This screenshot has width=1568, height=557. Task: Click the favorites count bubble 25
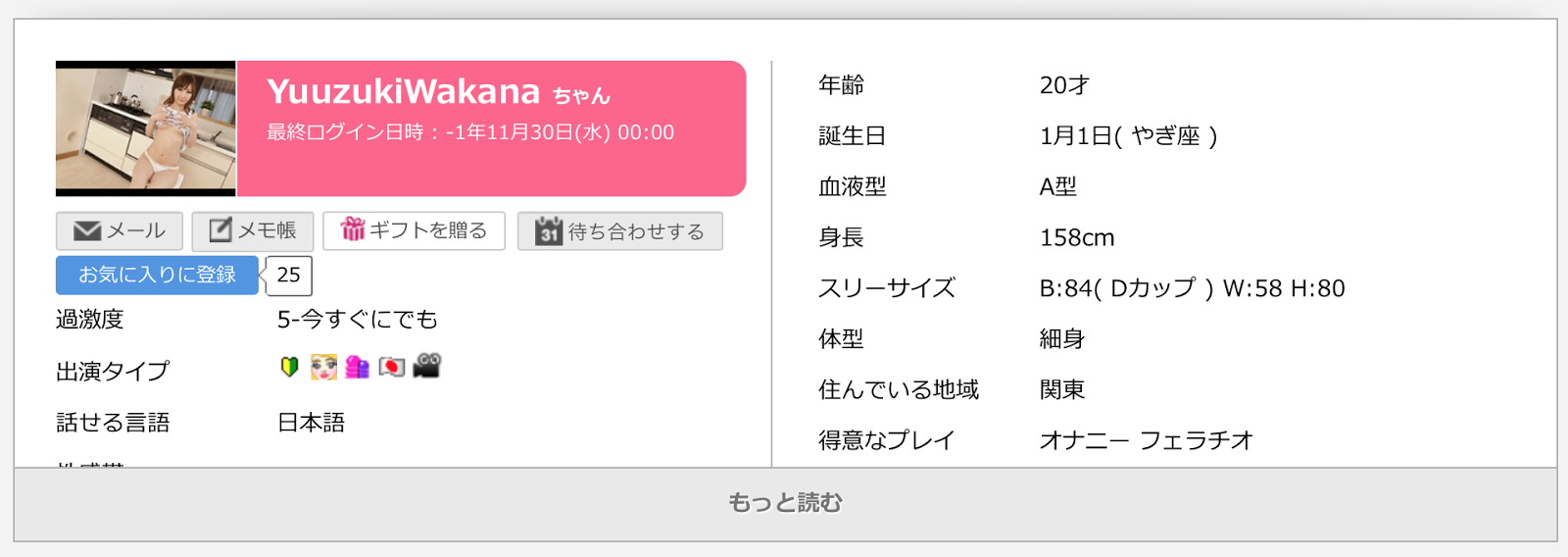(288, 276)
